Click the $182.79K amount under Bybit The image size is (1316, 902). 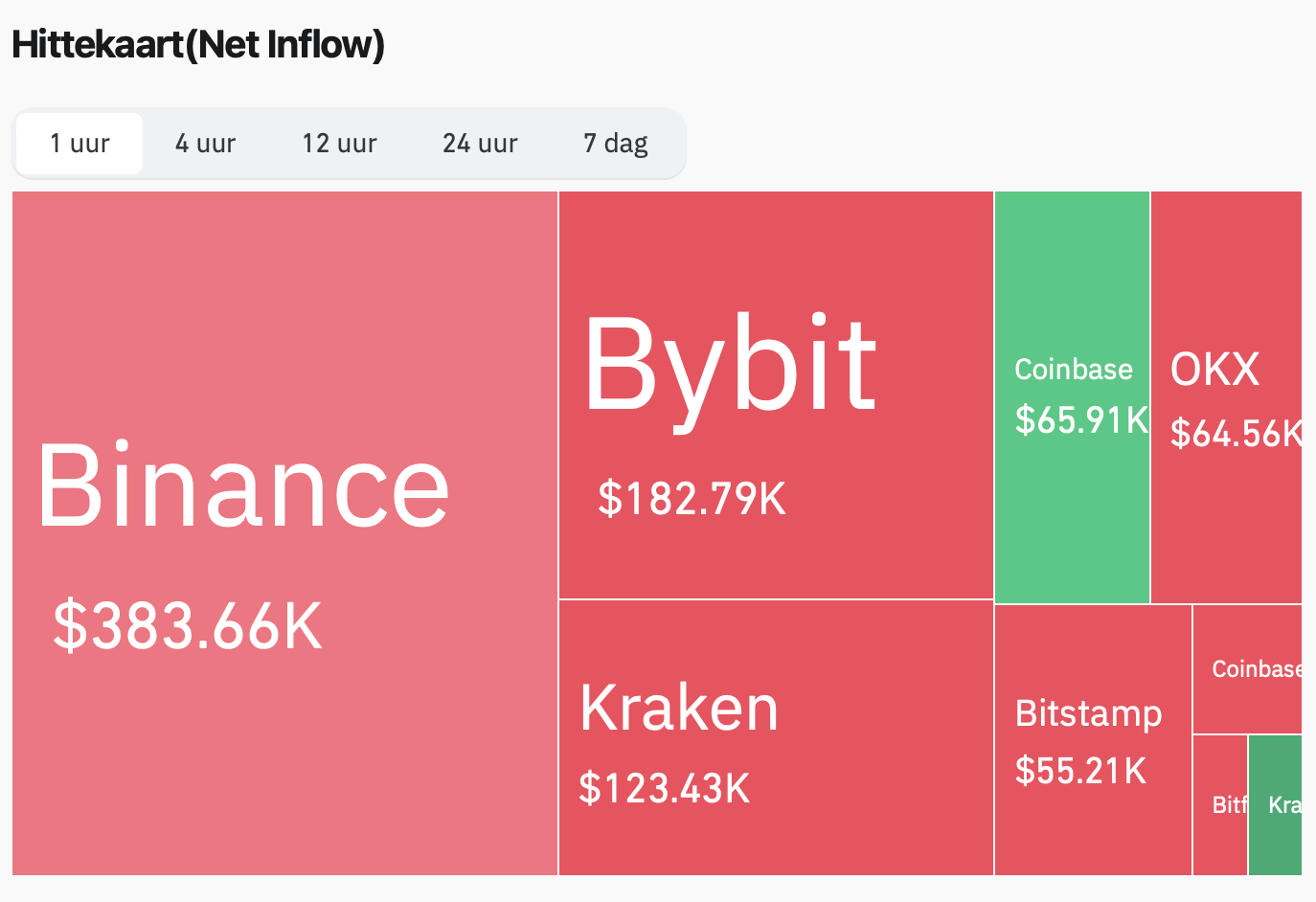click(x=692, y=499)
